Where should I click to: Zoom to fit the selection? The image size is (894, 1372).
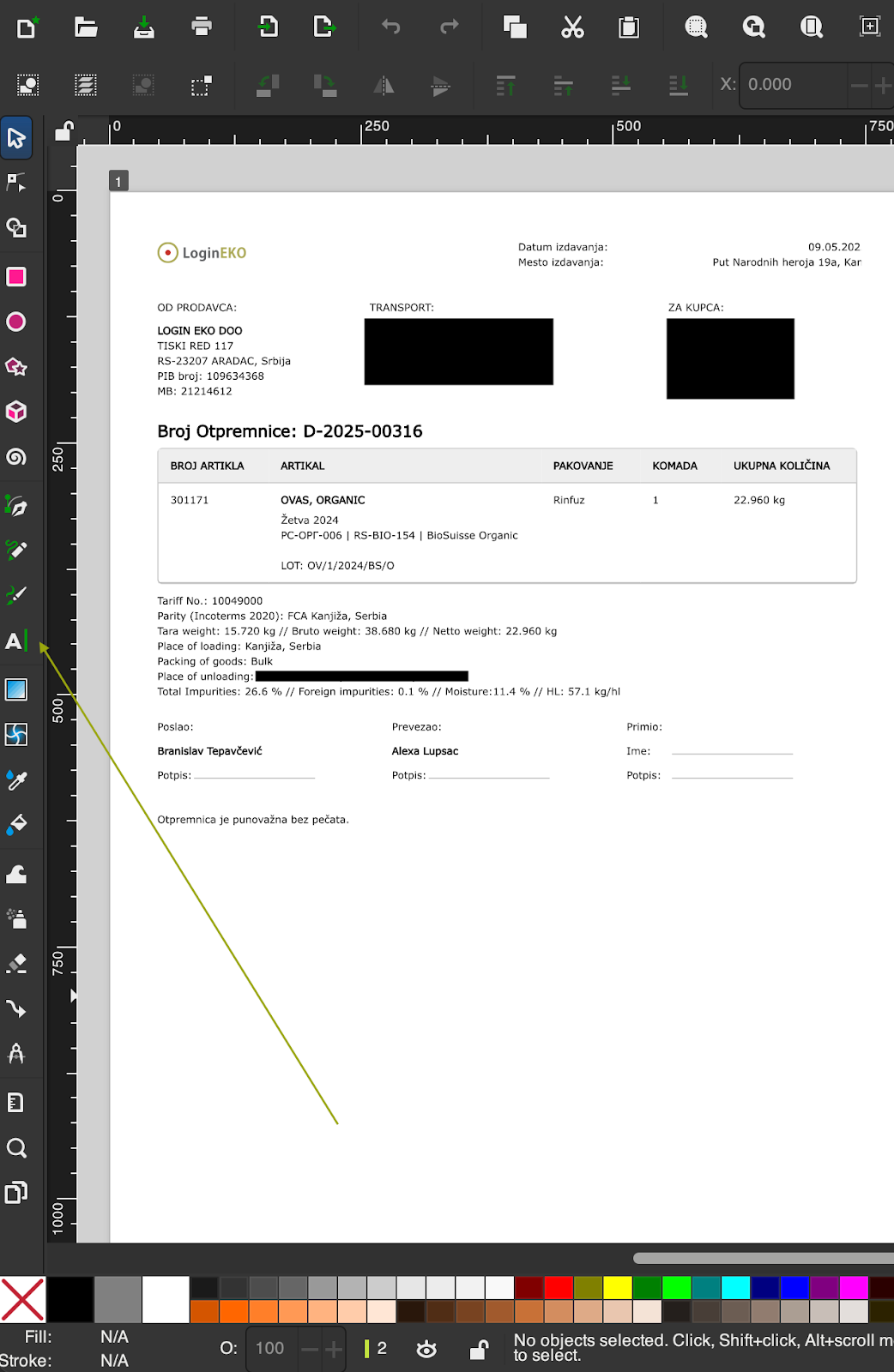[696, 27]
